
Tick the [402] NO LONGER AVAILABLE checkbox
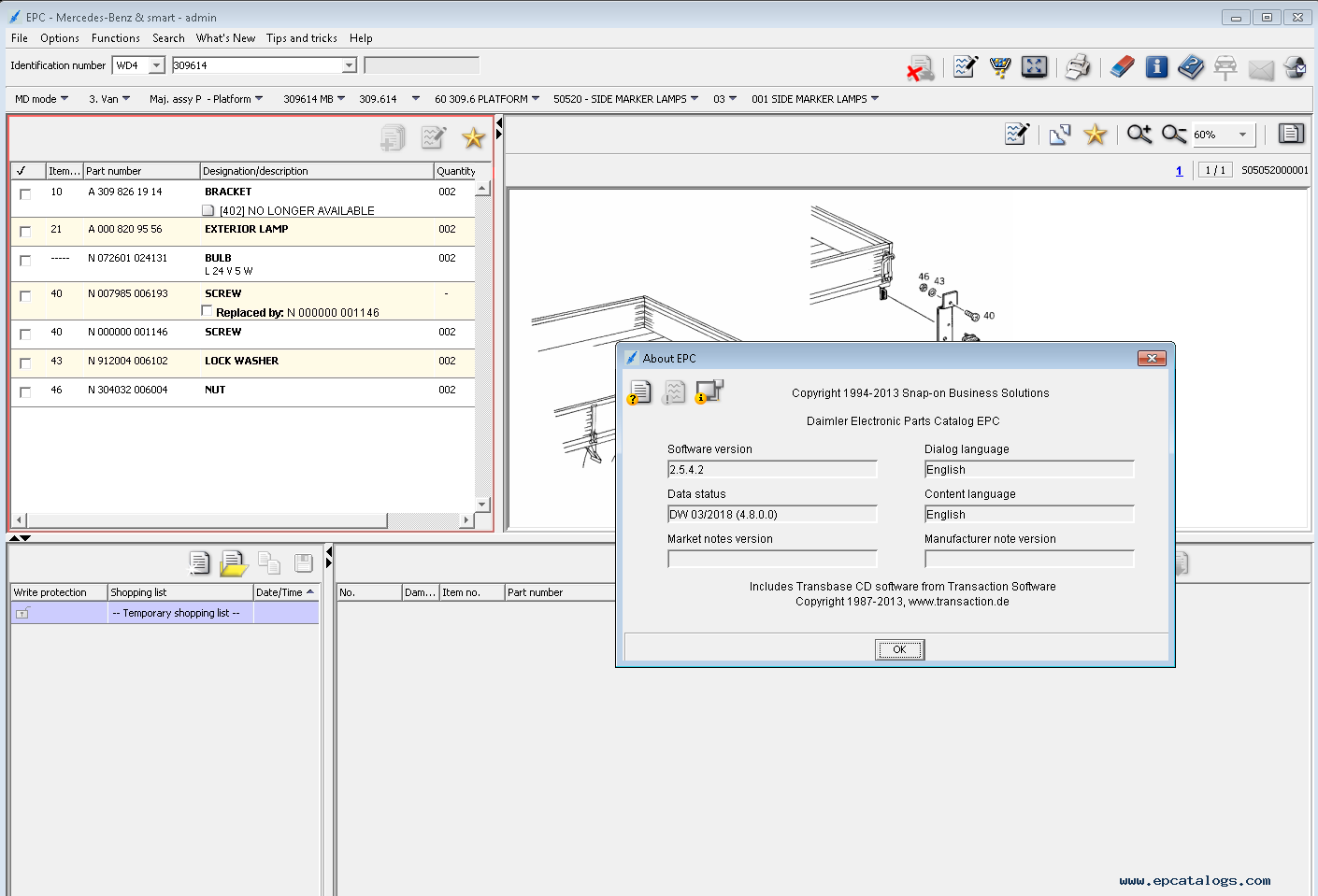208,210
